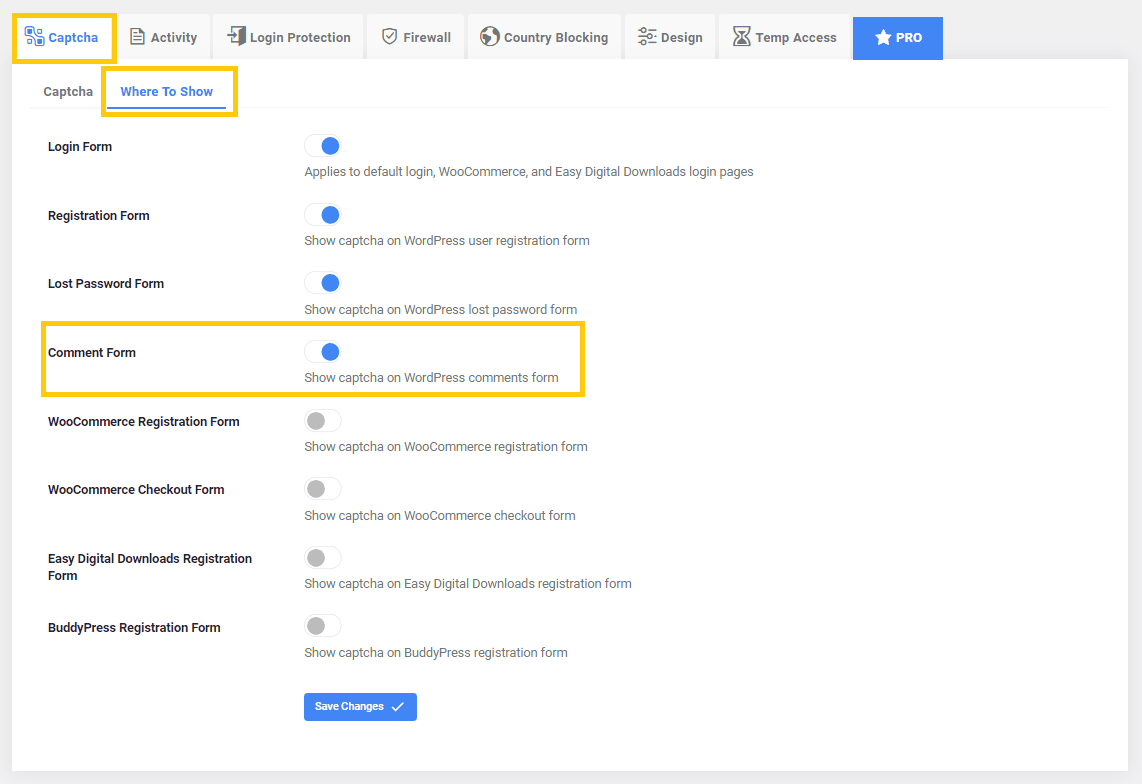The image size is (1142, 784).
Task: Toggle off Lost Password Form captcha
Action: (x=323, y=283)
